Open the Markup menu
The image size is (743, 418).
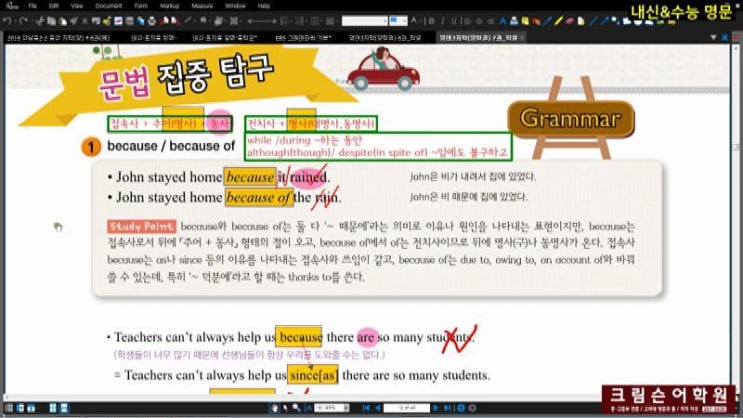pos(169,6)
